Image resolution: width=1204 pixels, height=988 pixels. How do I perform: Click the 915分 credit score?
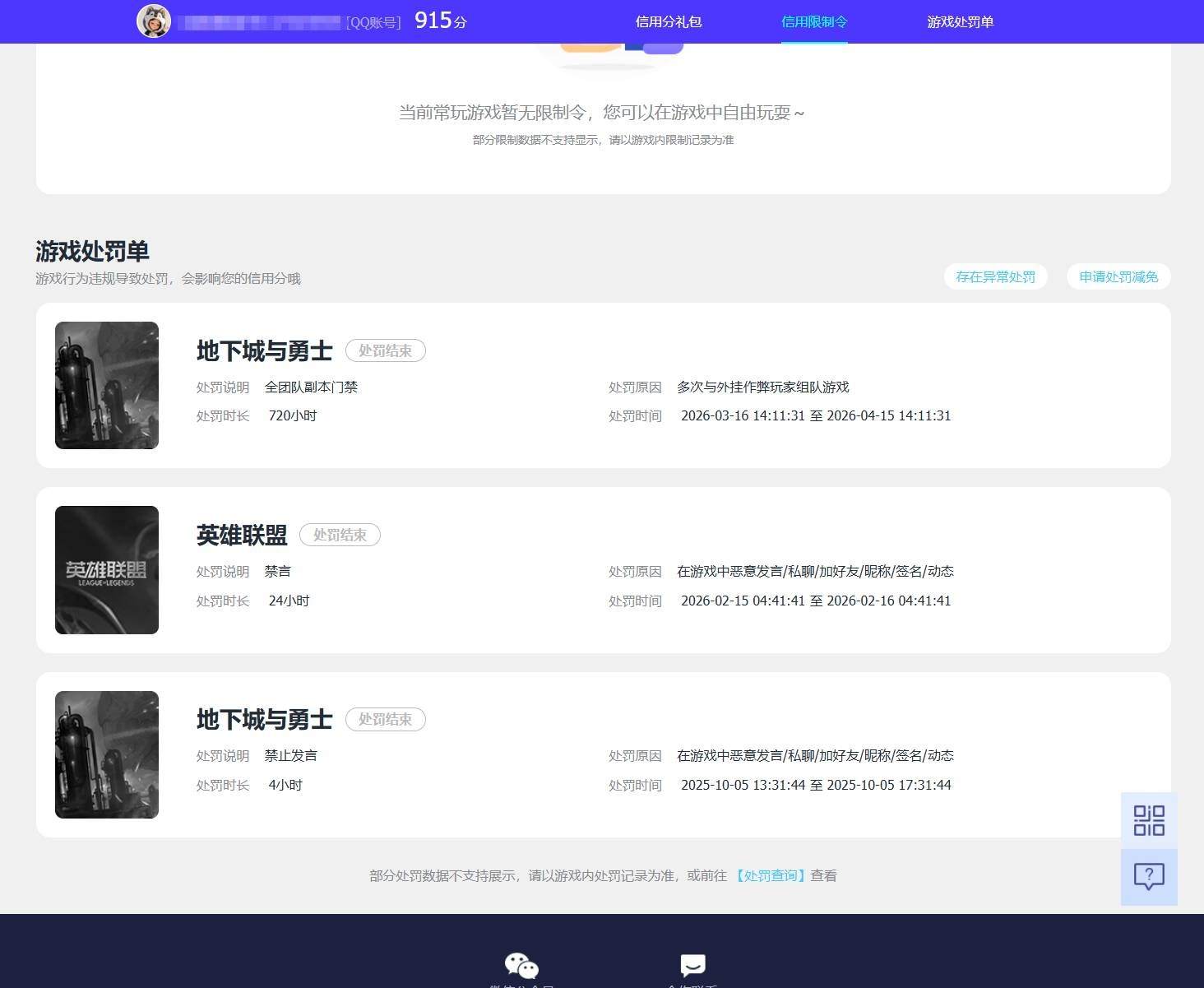tap(441, 21)
